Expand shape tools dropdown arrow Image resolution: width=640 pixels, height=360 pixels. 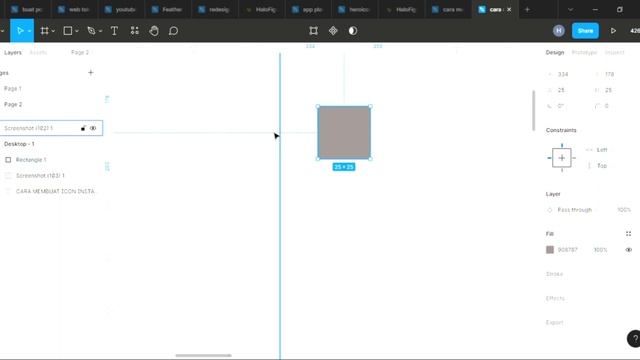(x=77, y=31)
